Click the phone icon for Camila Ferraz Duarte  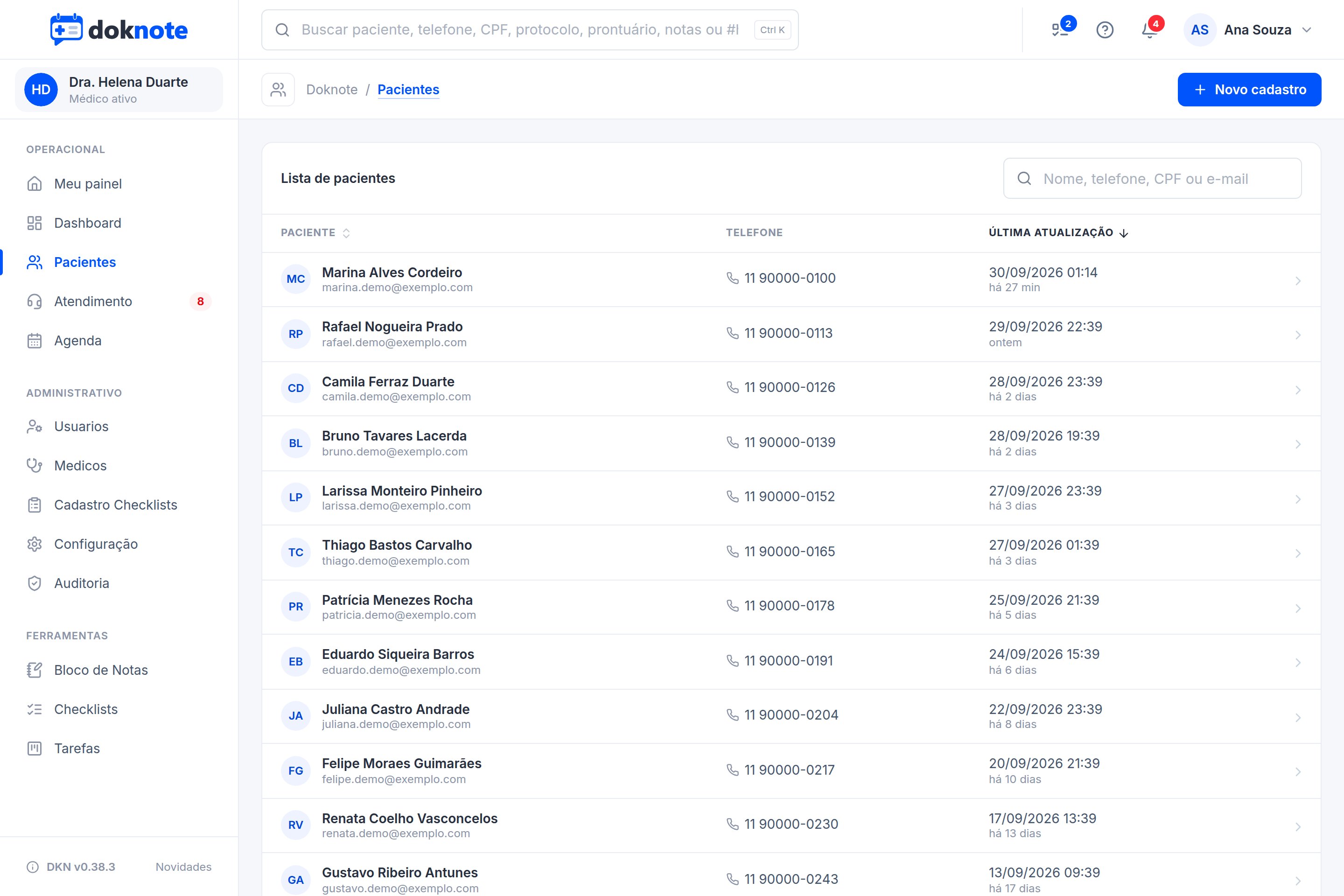732,387
